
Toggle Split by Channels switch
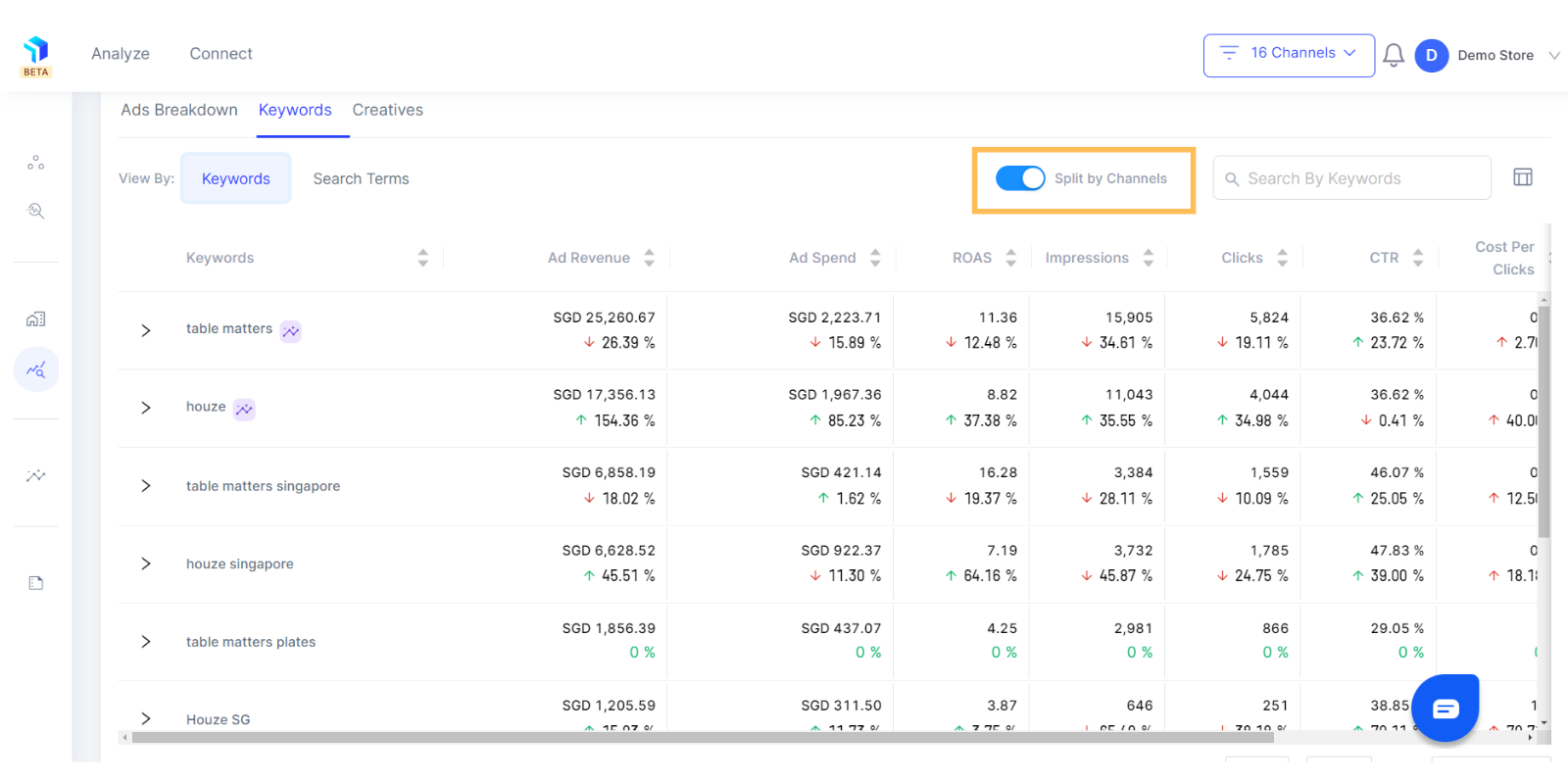(1020, 178)
